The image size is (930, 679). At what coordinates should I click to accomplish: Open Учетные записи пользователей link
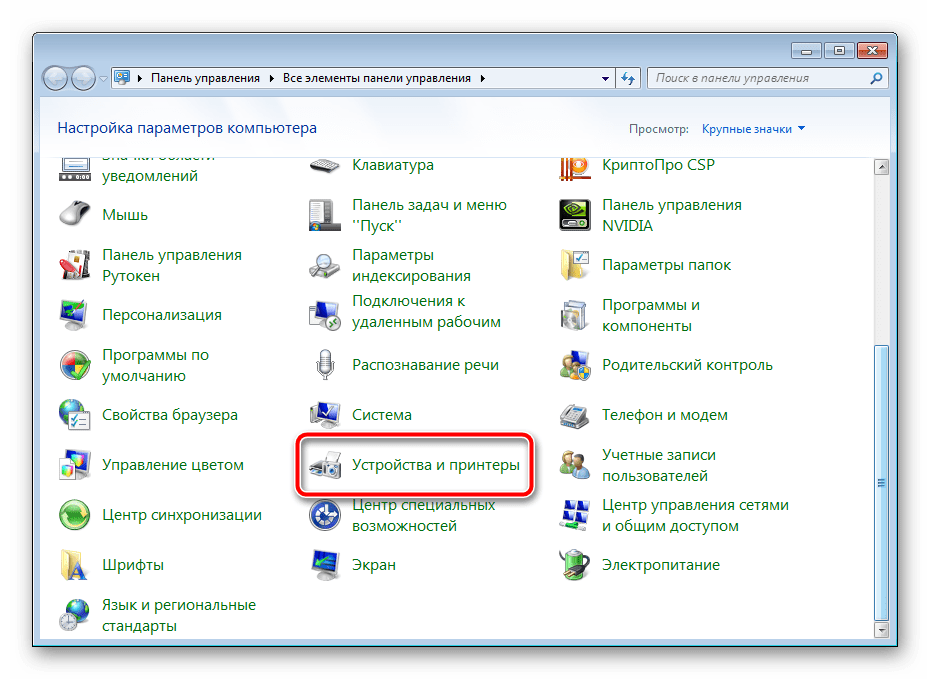pyautogui.click(x=658, y=465)
